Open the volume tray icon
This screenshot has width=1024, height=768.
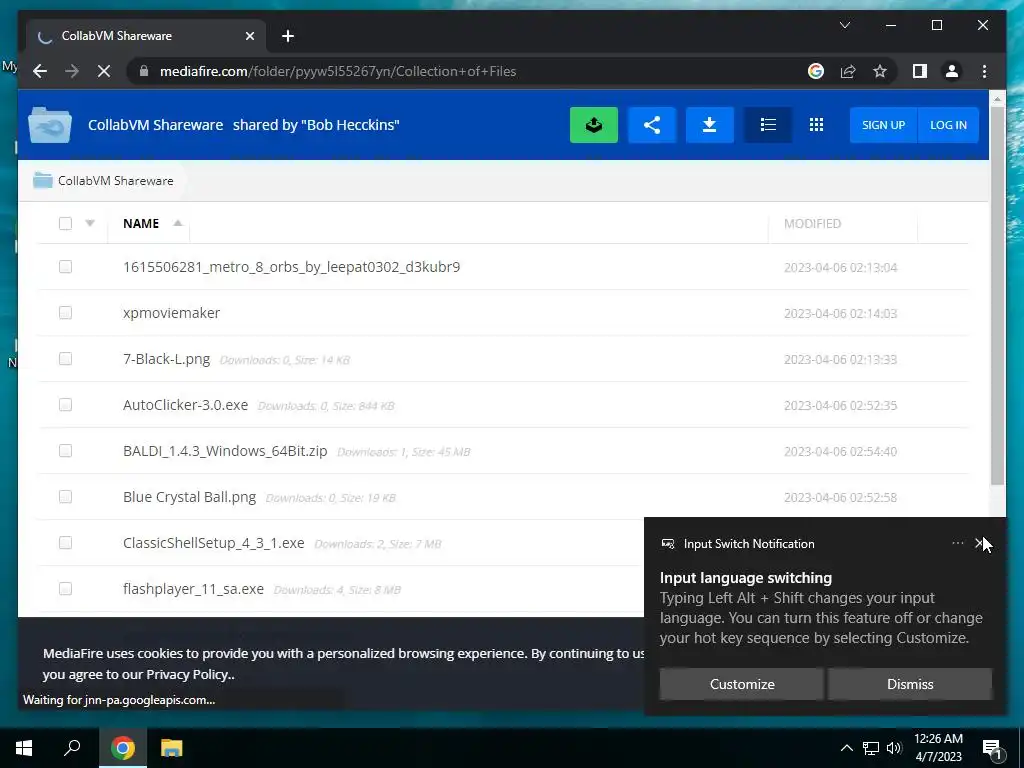pos(894,748)
